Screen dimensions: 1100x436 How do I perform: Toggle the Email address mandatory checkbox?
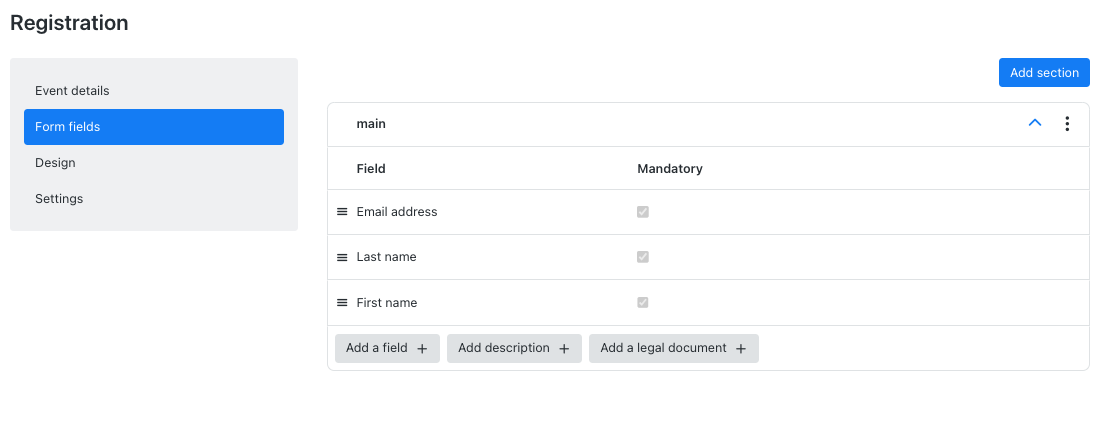643,212
